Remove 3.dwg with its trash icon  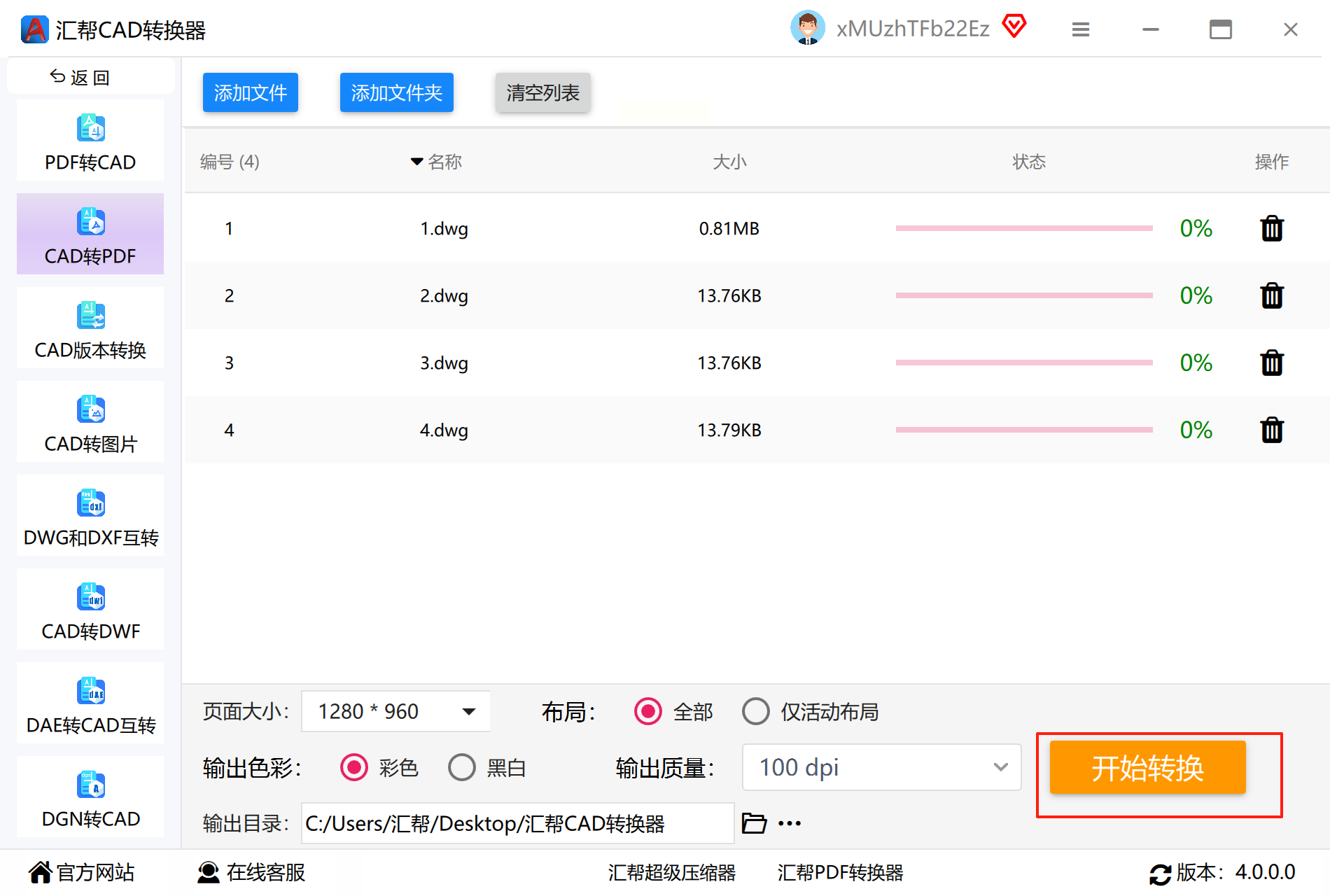[1271, 363]
